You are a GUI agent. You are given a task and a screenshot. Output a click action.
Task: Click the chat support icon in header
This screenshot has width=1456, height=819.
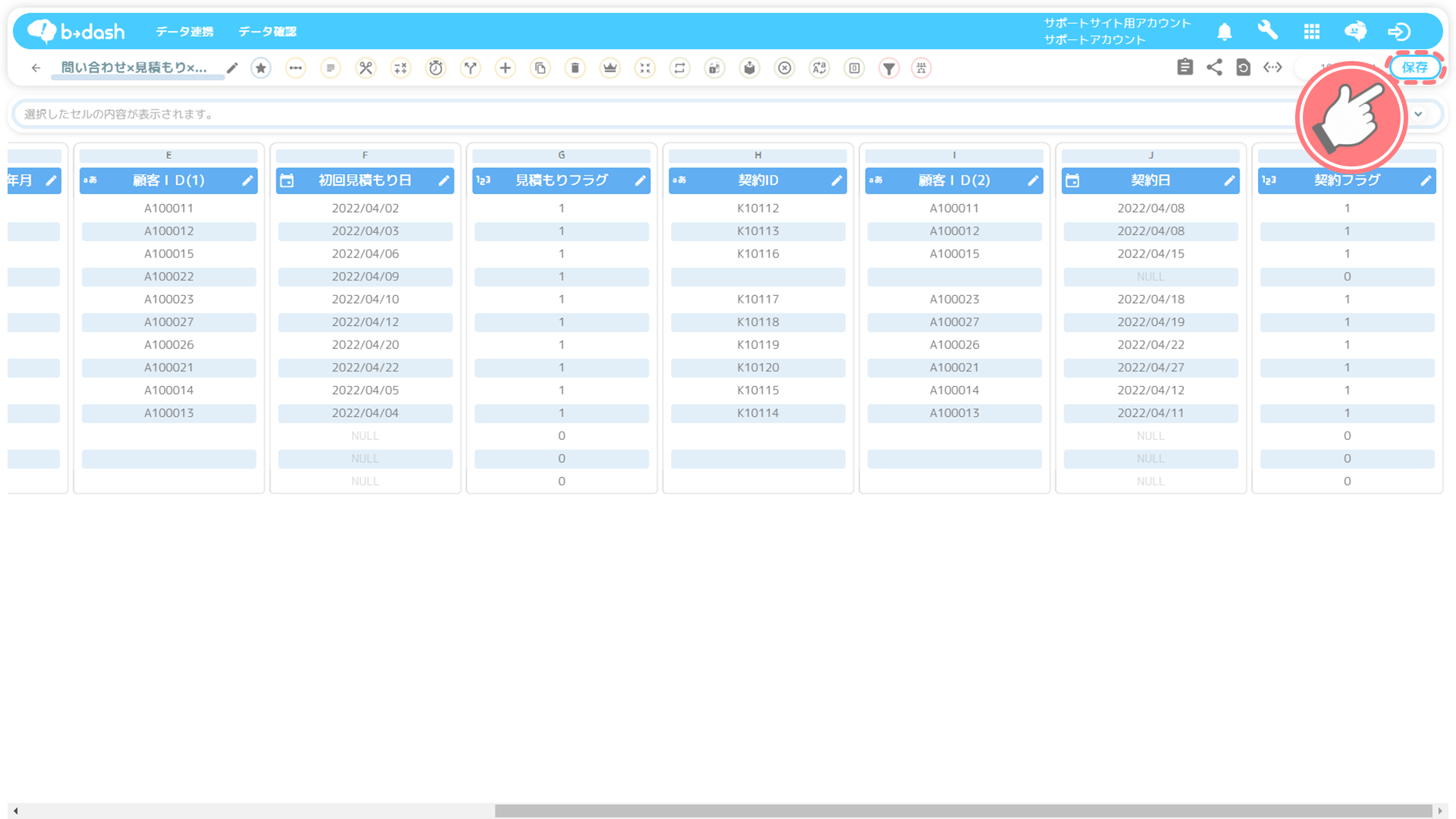(1356, 32)
